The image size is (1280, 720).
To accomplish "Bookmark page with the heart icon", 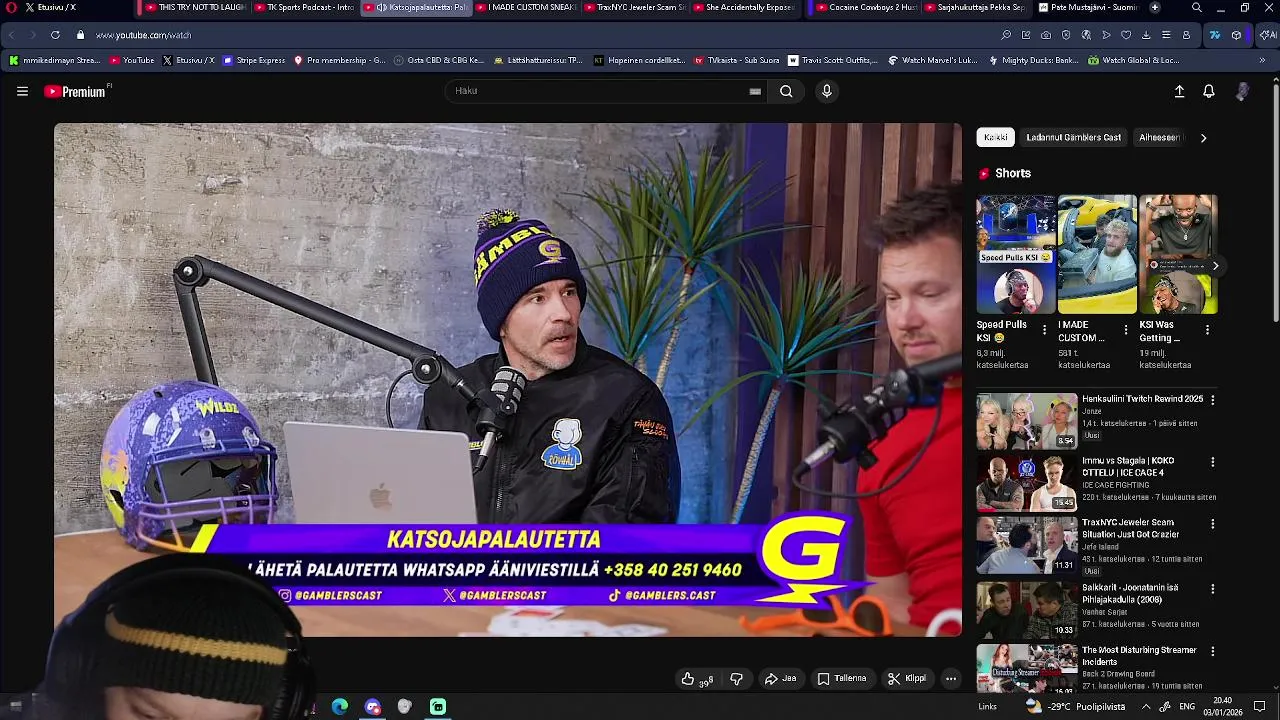I will [x=1126, y=35].
